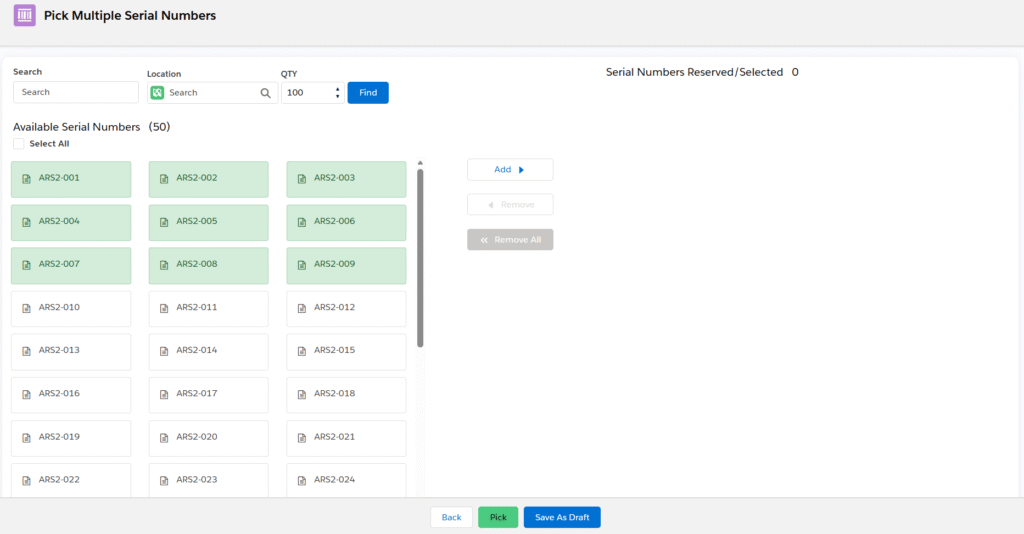This screenshot has height=534, width=1024.
Task: Click the magnifier icon in Location lookup
Action: pyautogui.click(x=266, y=93)
